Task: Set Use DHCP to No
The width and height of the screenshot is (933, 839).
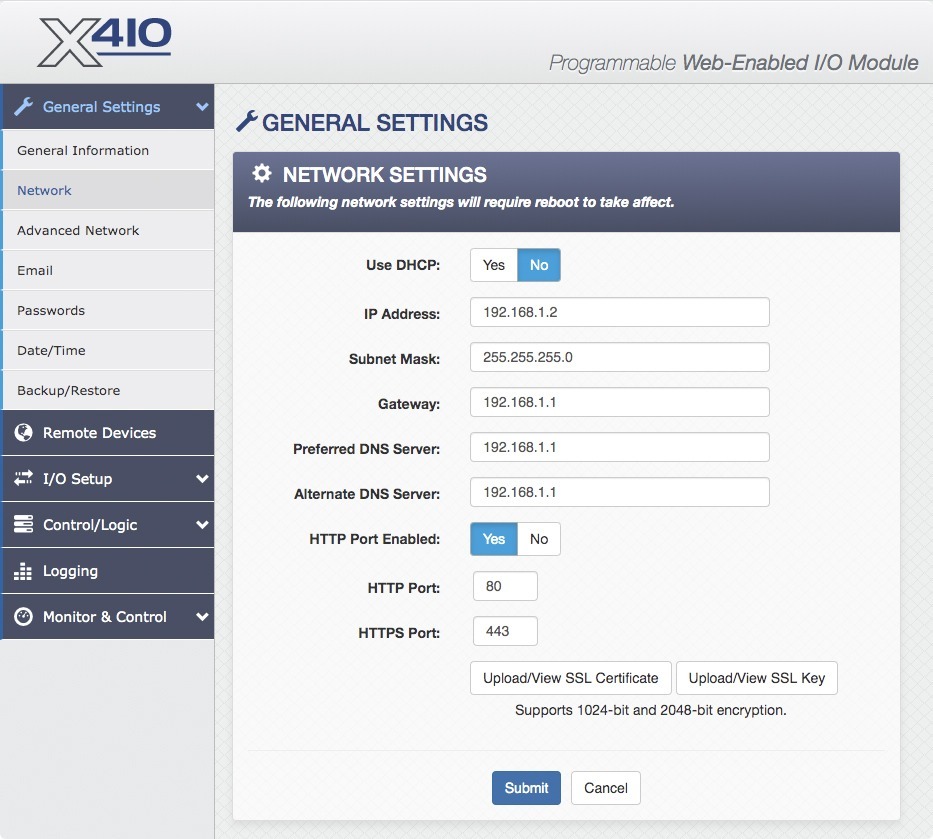Action: pyautogui.click(x=539, y=265)
